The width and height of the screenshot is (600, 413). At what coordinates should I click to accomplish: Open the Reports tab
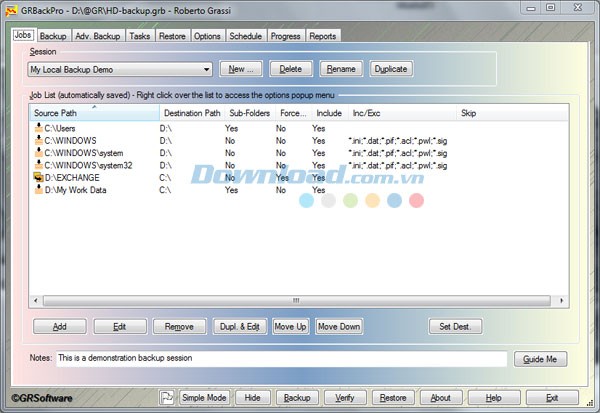tap(323, 36)
